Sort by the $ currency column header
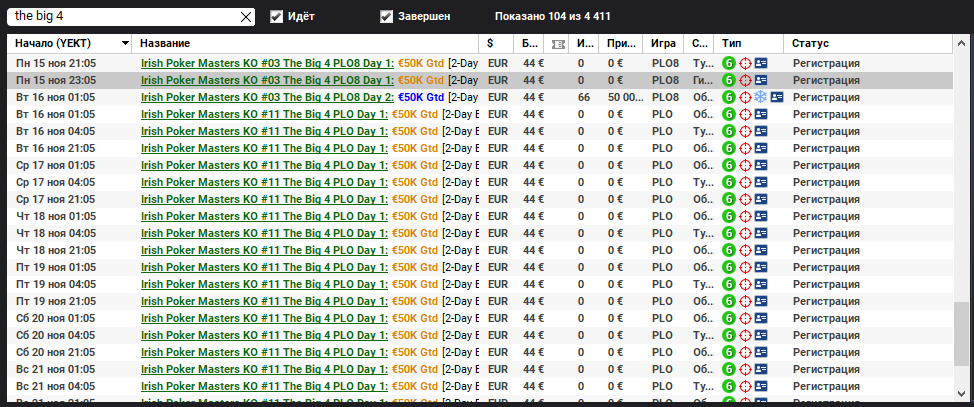Image resolution: width=974 pixels, height=407 pixels. [496, 43]
